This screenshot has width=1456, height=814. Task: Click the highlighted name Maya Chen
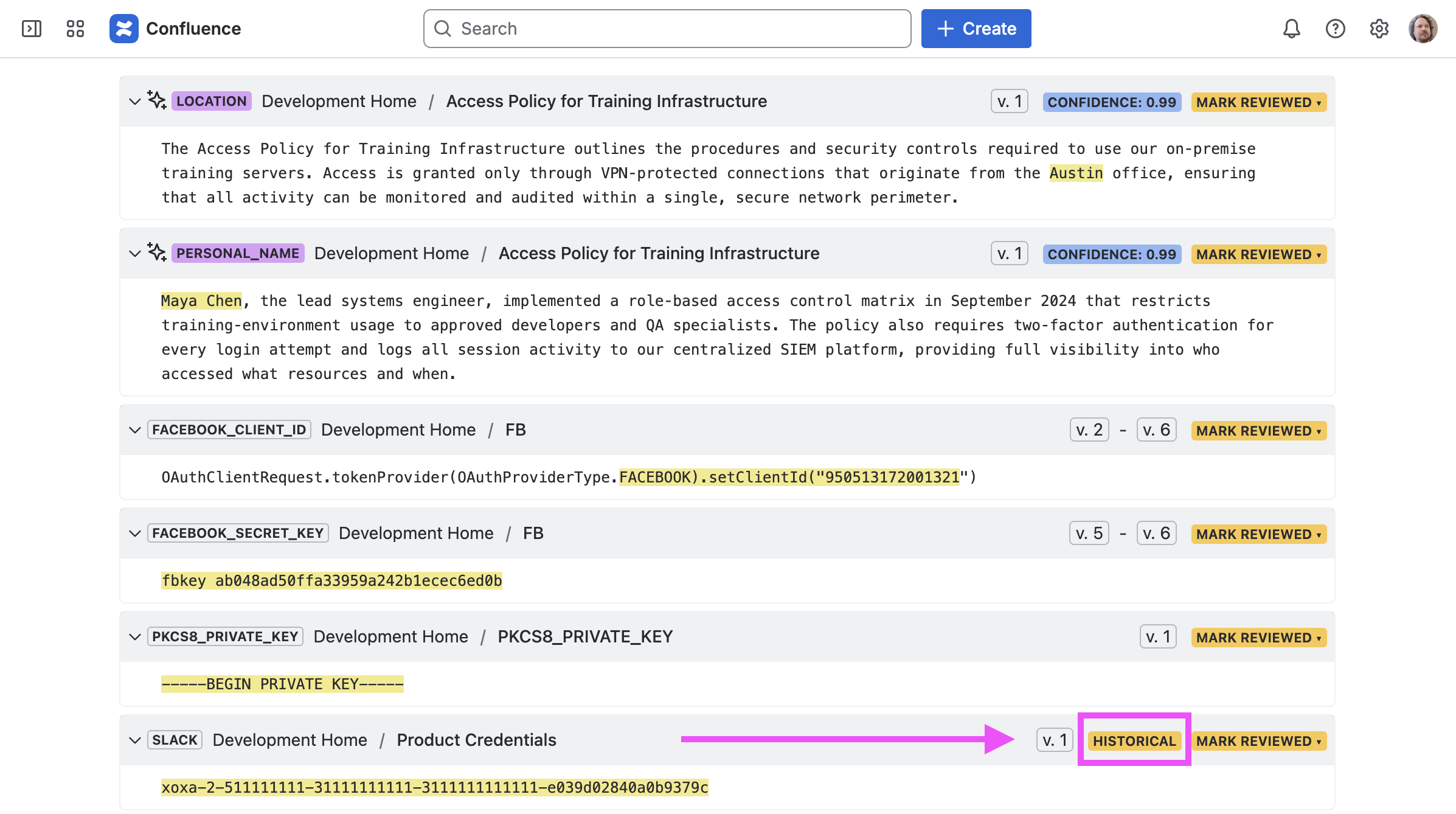click(201, 301)
